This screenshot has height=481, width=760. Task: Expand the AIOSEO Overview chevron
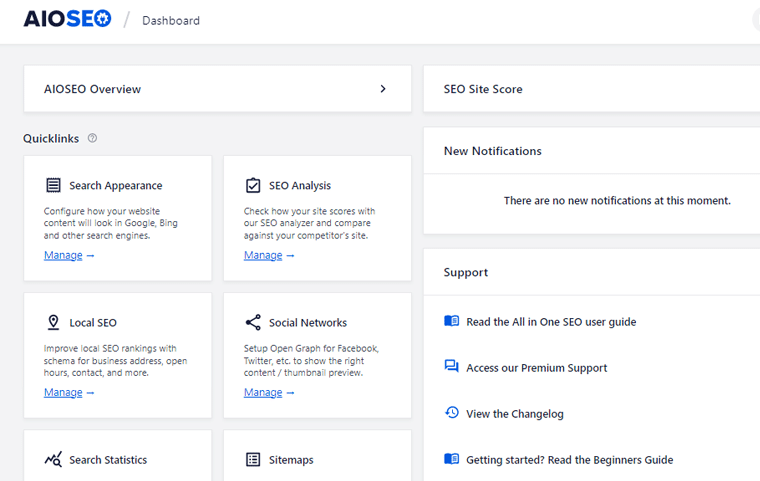[383, 89]
